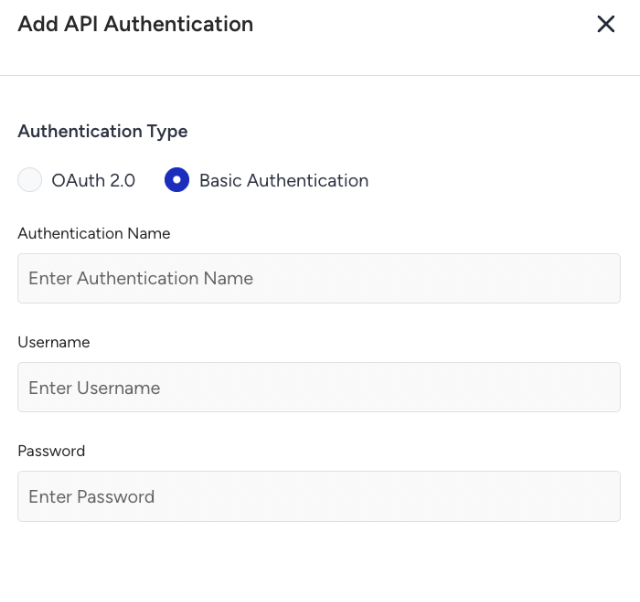The image size is (640, 602).
Task: Click the Add API Authentication title
Action: point(136,24)
